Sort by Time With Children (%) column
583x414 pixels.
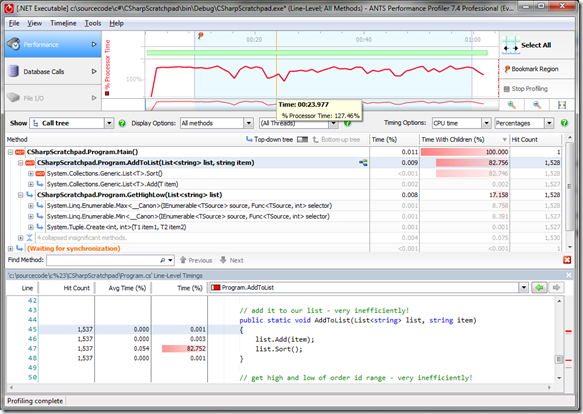[464, 139]
